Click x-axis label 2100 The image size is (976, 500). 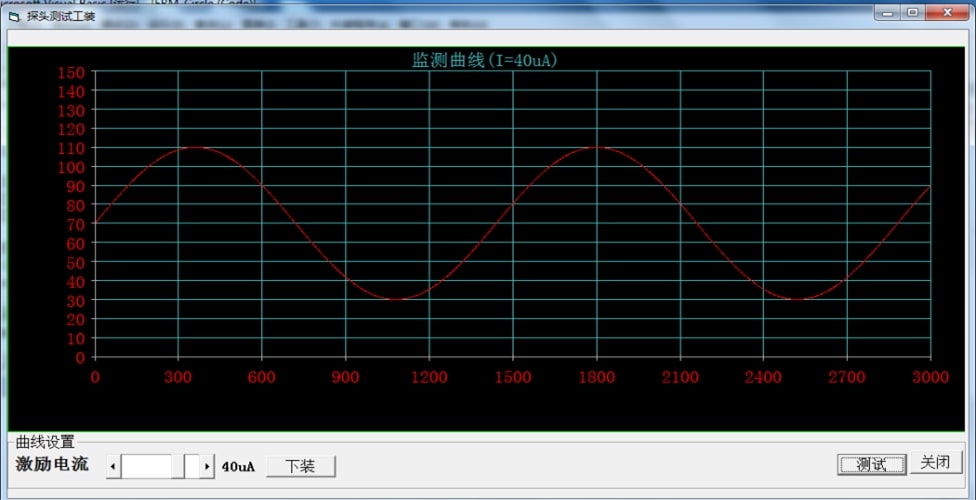pyautogui.click(x=680, y=377)
